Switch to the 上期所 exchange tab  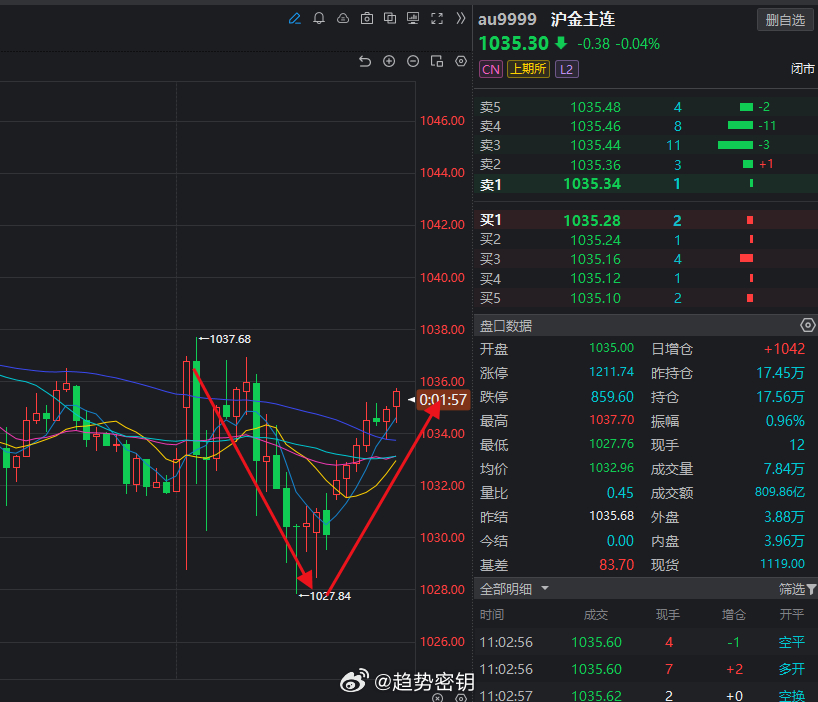[x=528, y=69]
